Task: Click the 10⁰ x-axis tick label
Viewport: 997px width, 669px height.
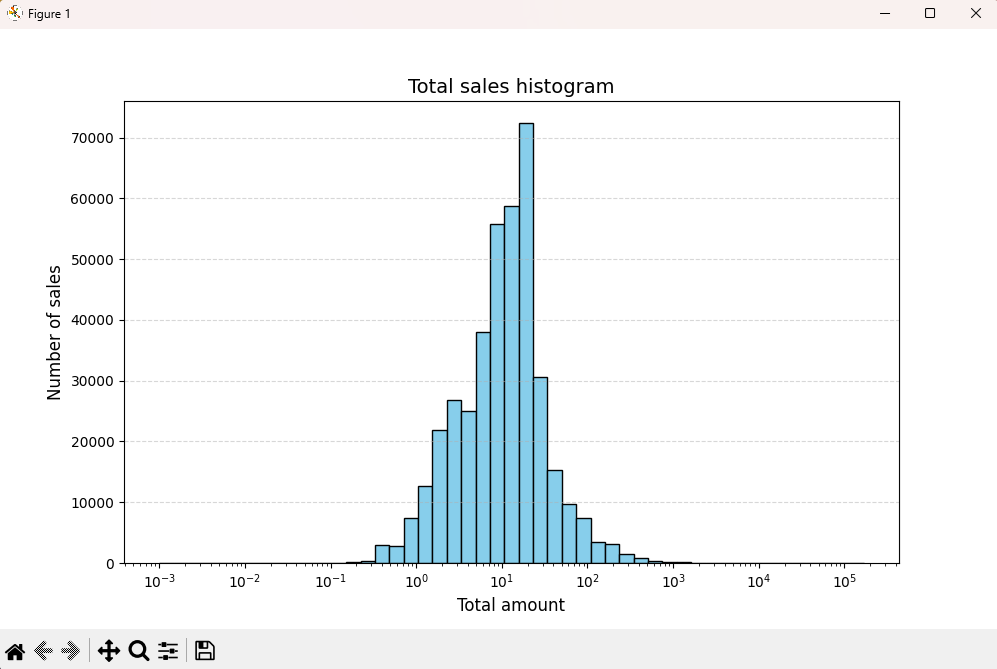Action: click(416, 581)
